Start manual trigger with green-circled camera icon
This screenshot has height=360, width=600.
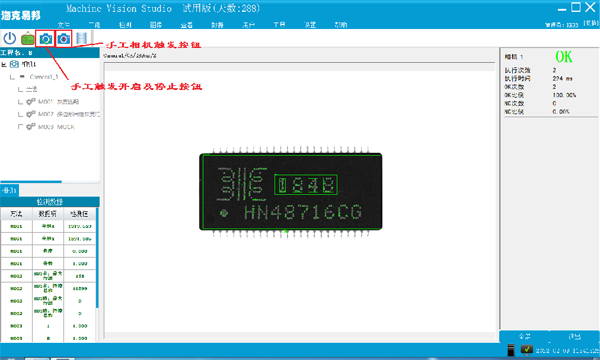coord(46,39)
